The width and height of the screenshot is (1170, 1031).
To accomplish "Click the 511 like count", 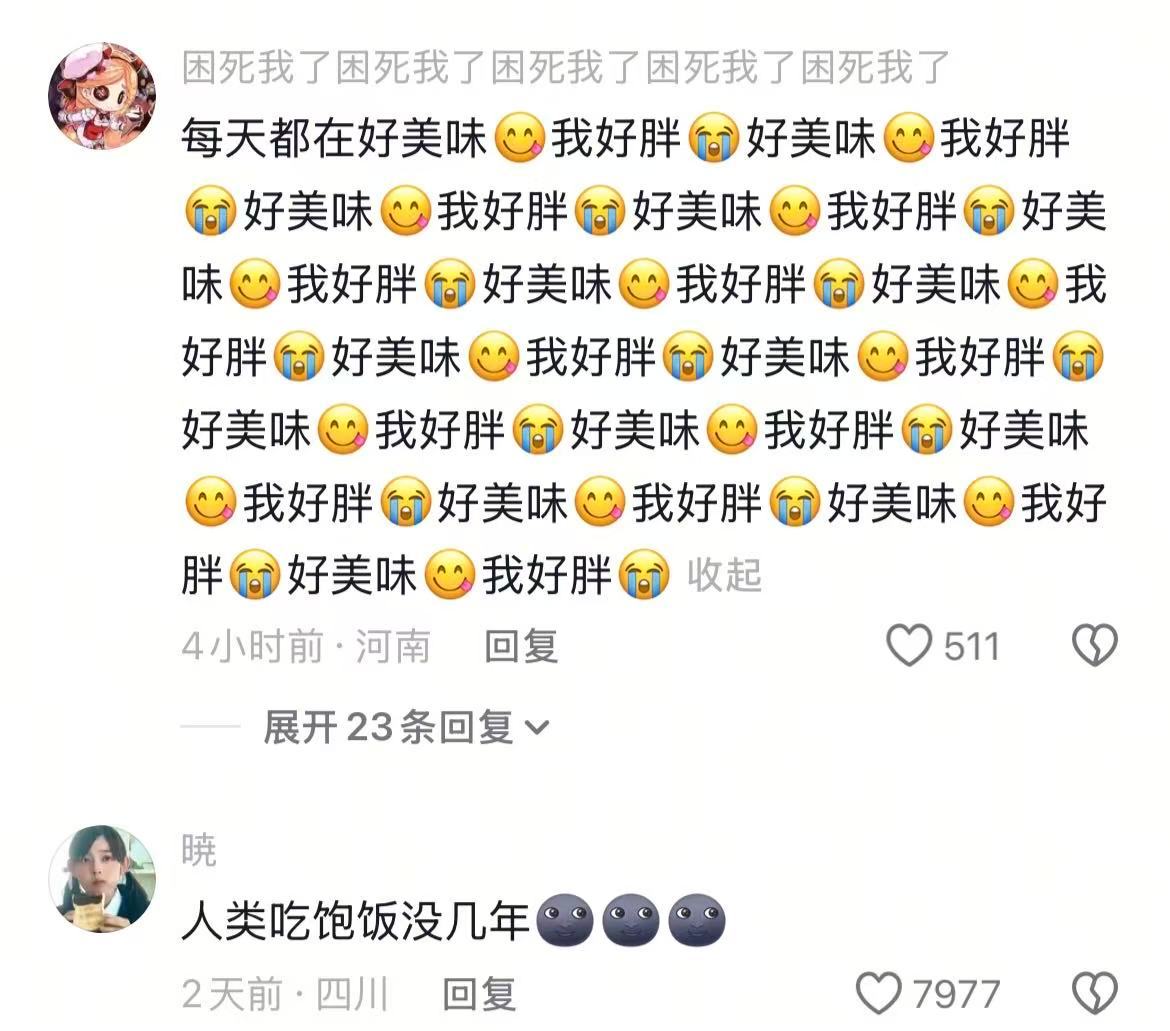I will click(x=972, y=646).
